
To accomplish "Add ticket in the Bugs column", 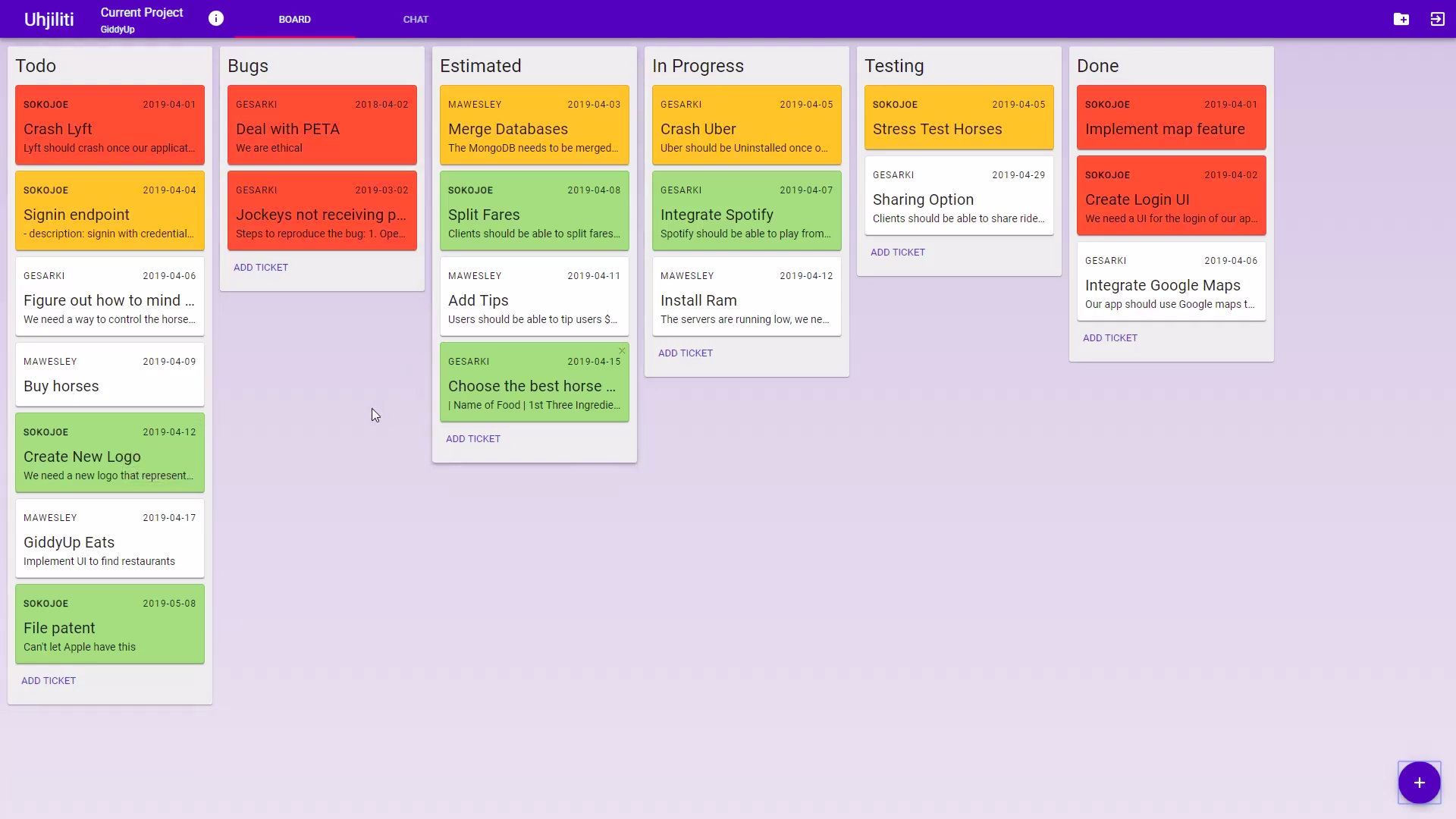I will pos(261,268).
